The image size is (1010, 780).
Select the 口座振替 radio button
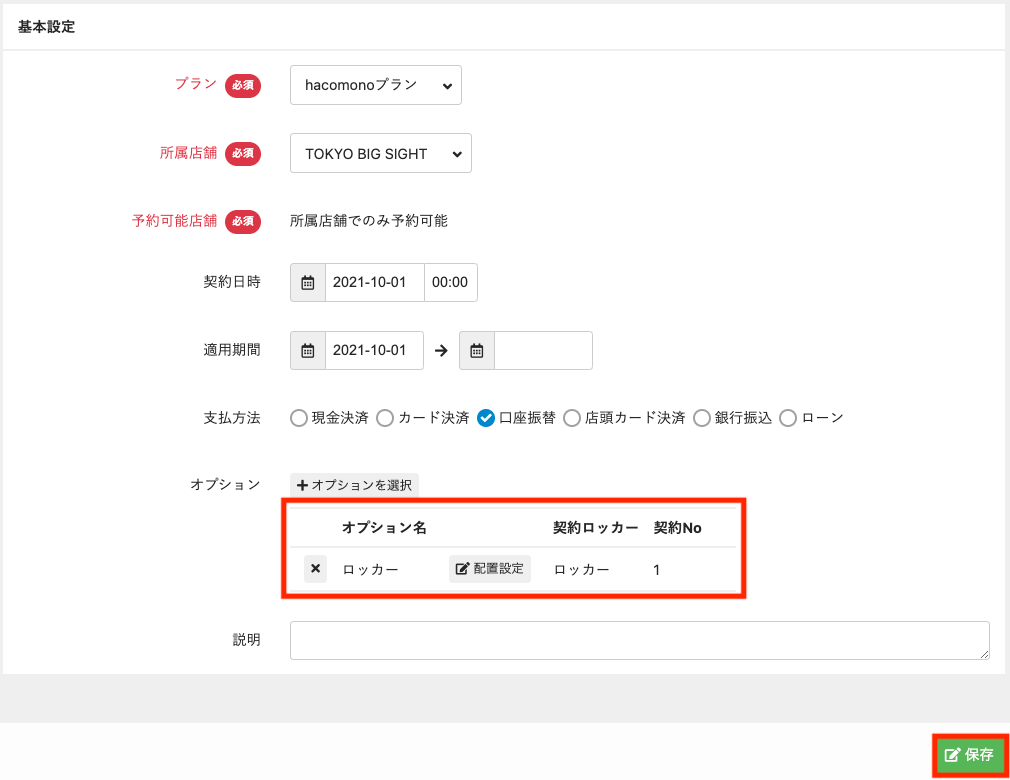(x=486, y=418)
